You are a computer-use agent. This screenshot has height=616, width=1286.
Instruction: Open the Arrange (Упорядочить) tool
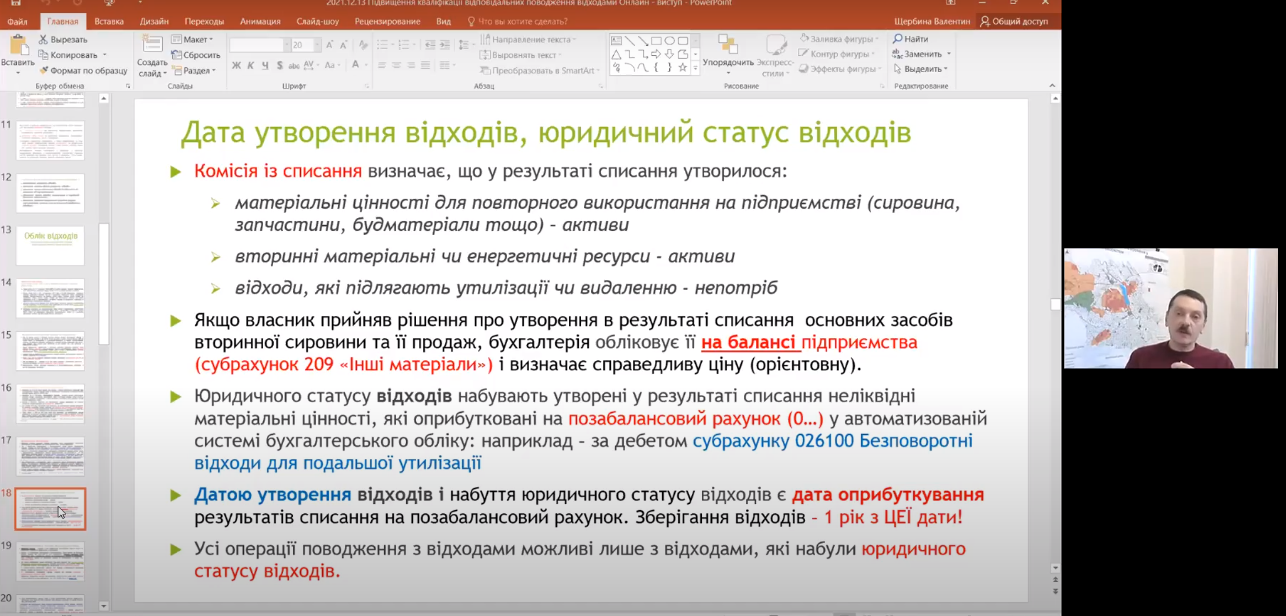tap(727, 46)
